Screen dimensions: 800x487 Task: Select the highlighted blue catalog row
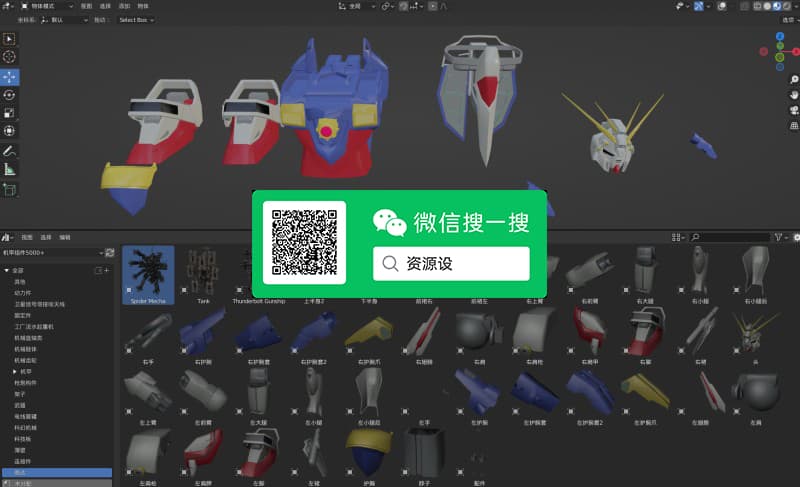[x=57, y=473]
